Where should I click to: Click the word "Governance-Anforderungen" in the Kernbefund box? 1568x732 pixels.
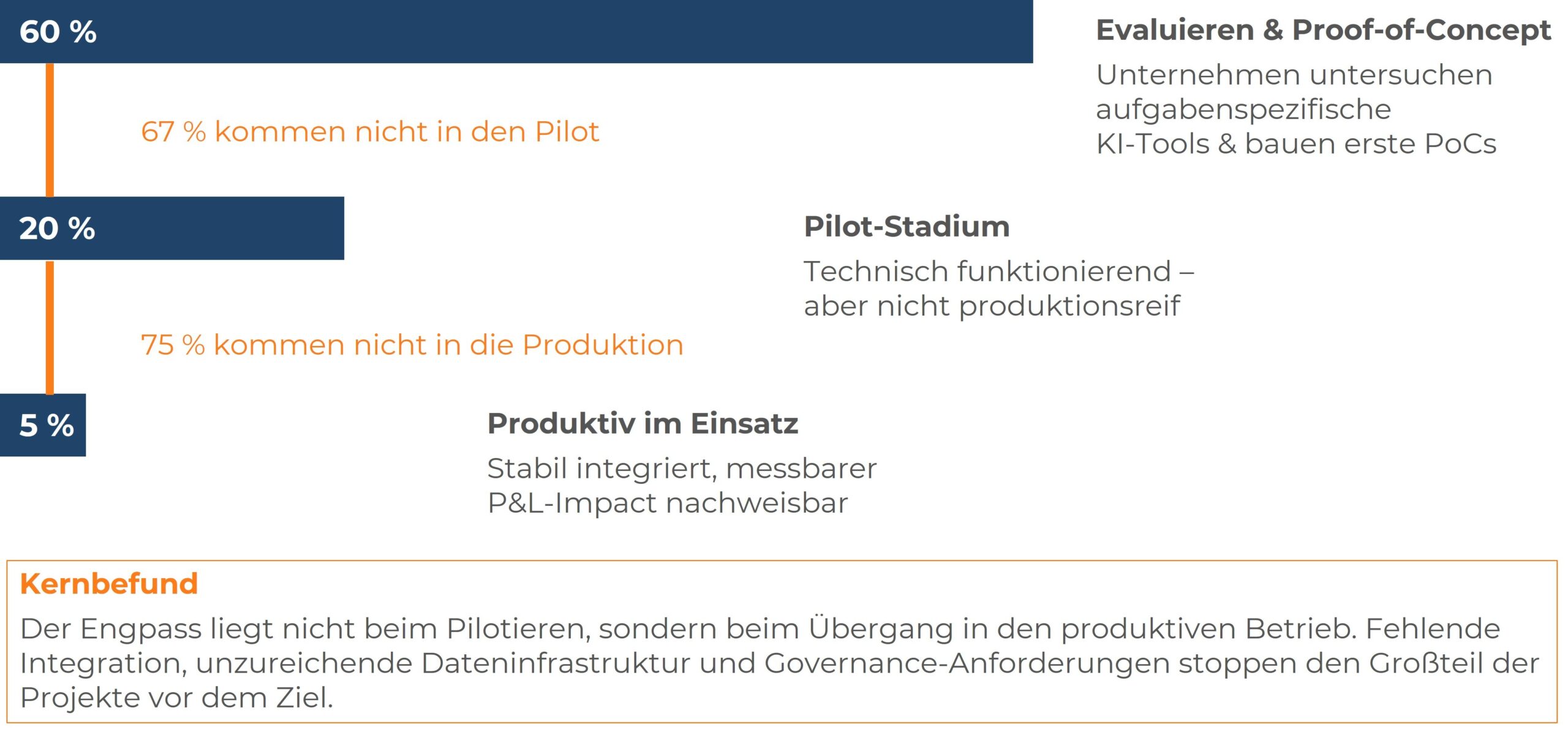pos(967,663)
